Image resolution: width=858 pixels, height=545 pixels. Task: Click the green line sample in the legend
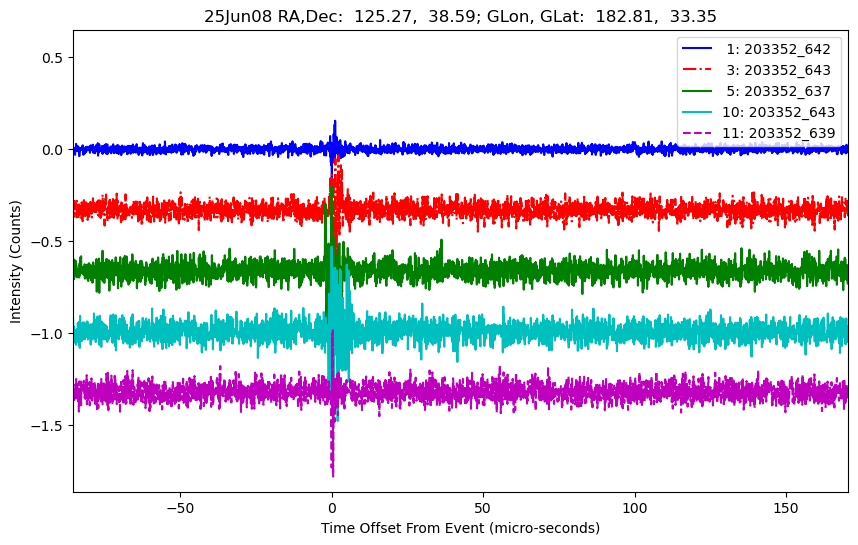tap(697, 91)
